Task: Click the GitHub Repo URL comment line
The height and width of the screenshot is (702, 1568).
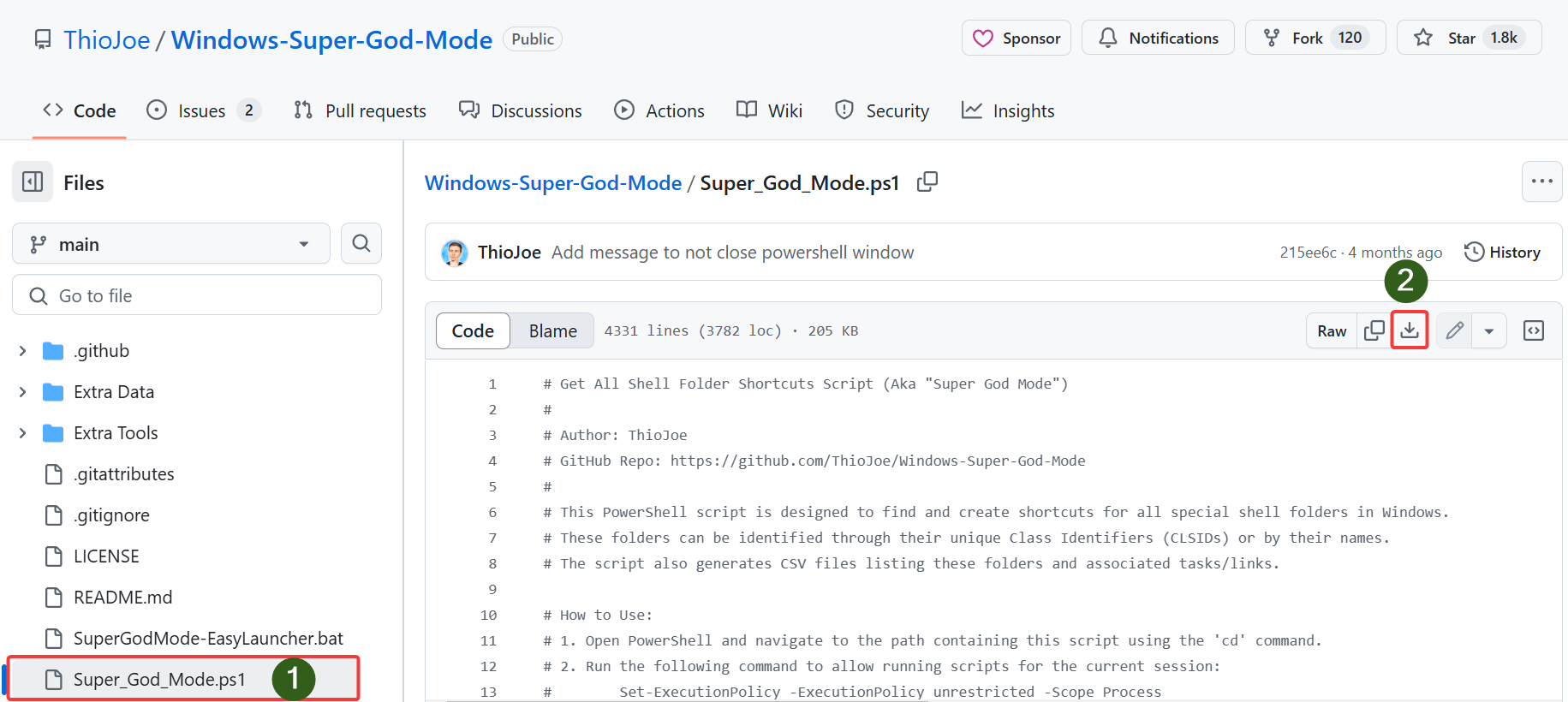Action: [x=814, y=461]
